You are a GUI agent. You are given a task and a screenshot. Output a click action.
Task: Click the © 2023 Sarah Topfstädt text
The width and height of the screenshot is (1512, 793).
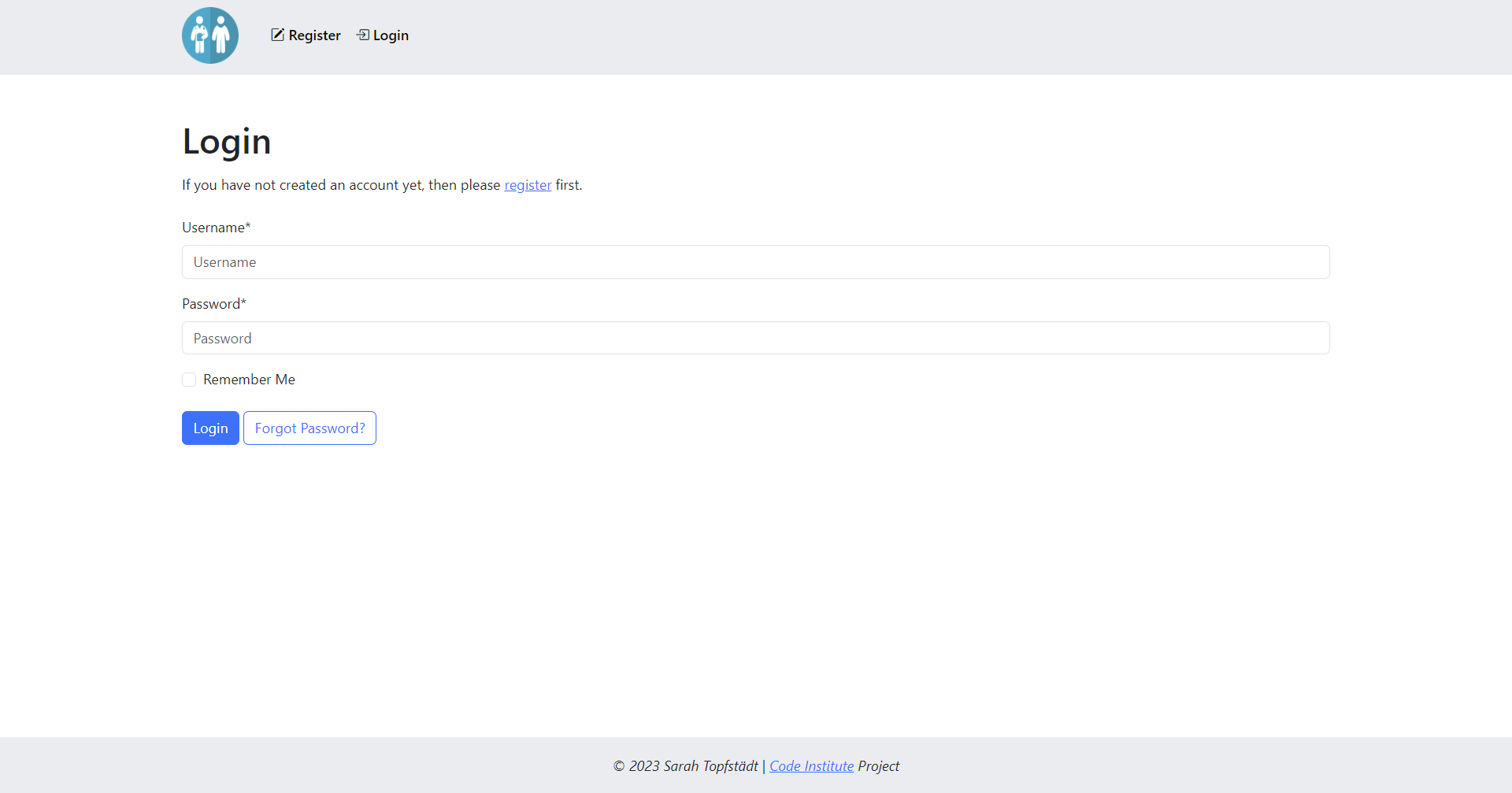coord(685,765)
